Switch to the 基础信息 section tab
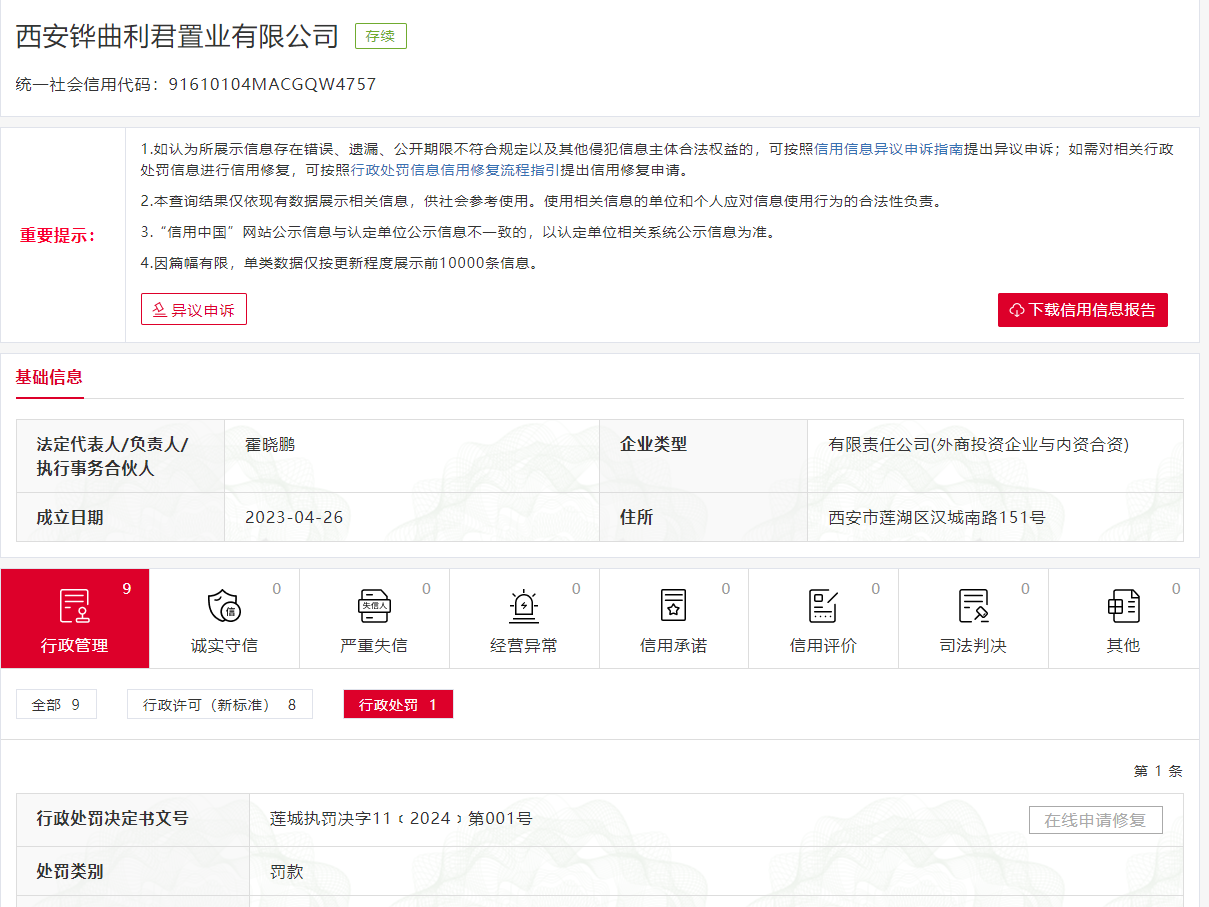Image resolution: width=1209 pixels, height=907 pixels. click(x=49, y=377)
